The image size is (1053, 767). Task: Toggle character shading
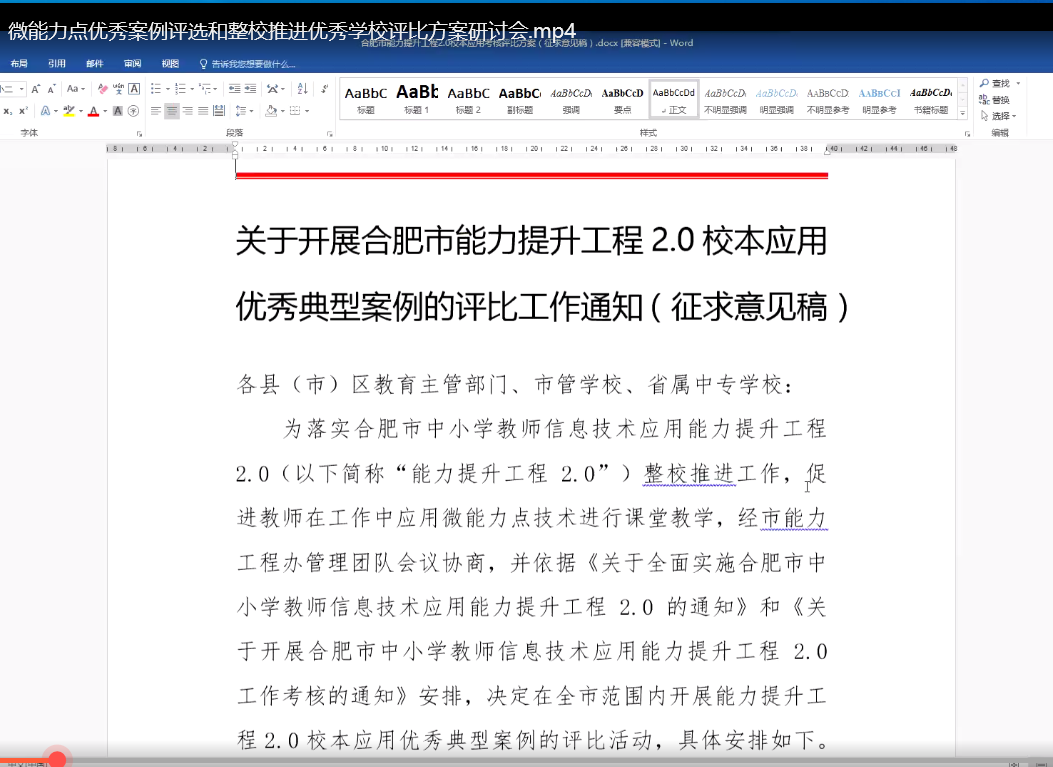click(118, 111)
